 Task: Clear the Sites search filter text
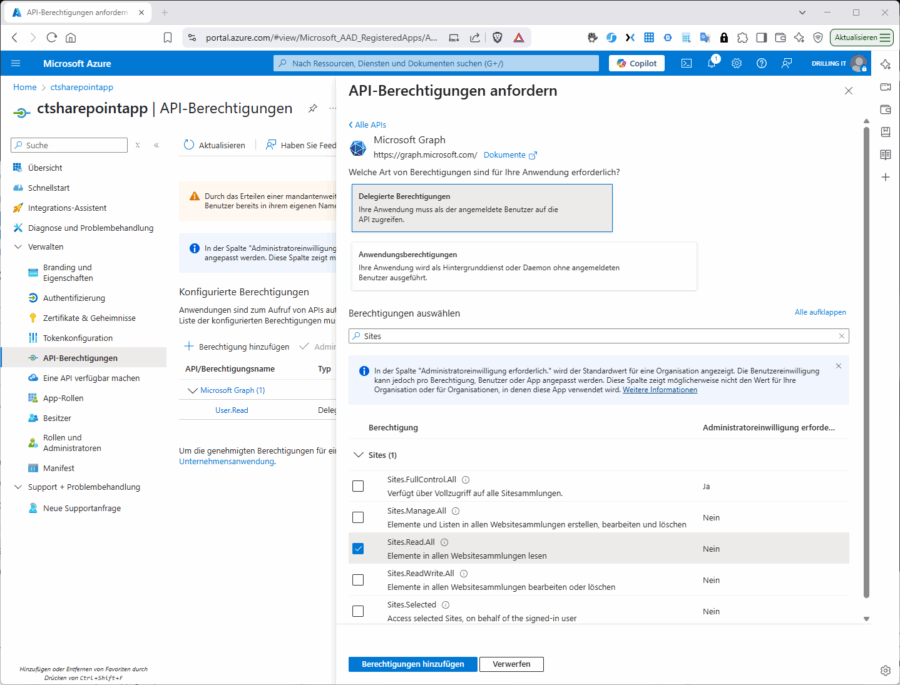click(841, 336)
